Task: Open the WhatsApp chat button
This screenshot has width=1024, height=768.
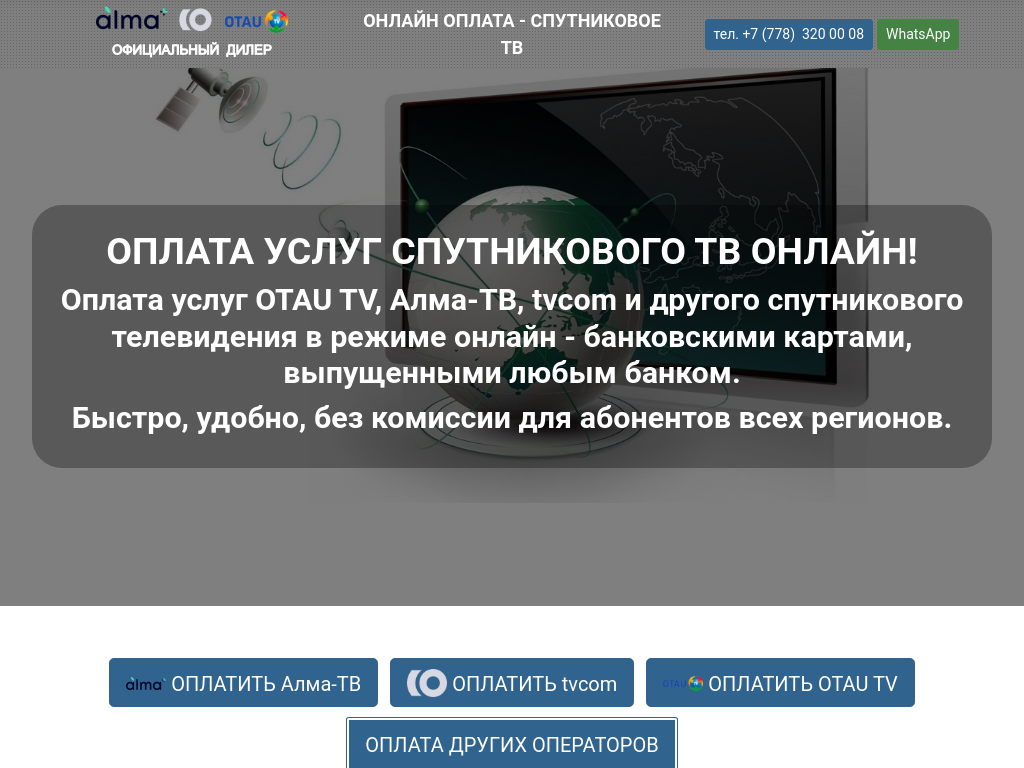Action: [x=918, y=34]
